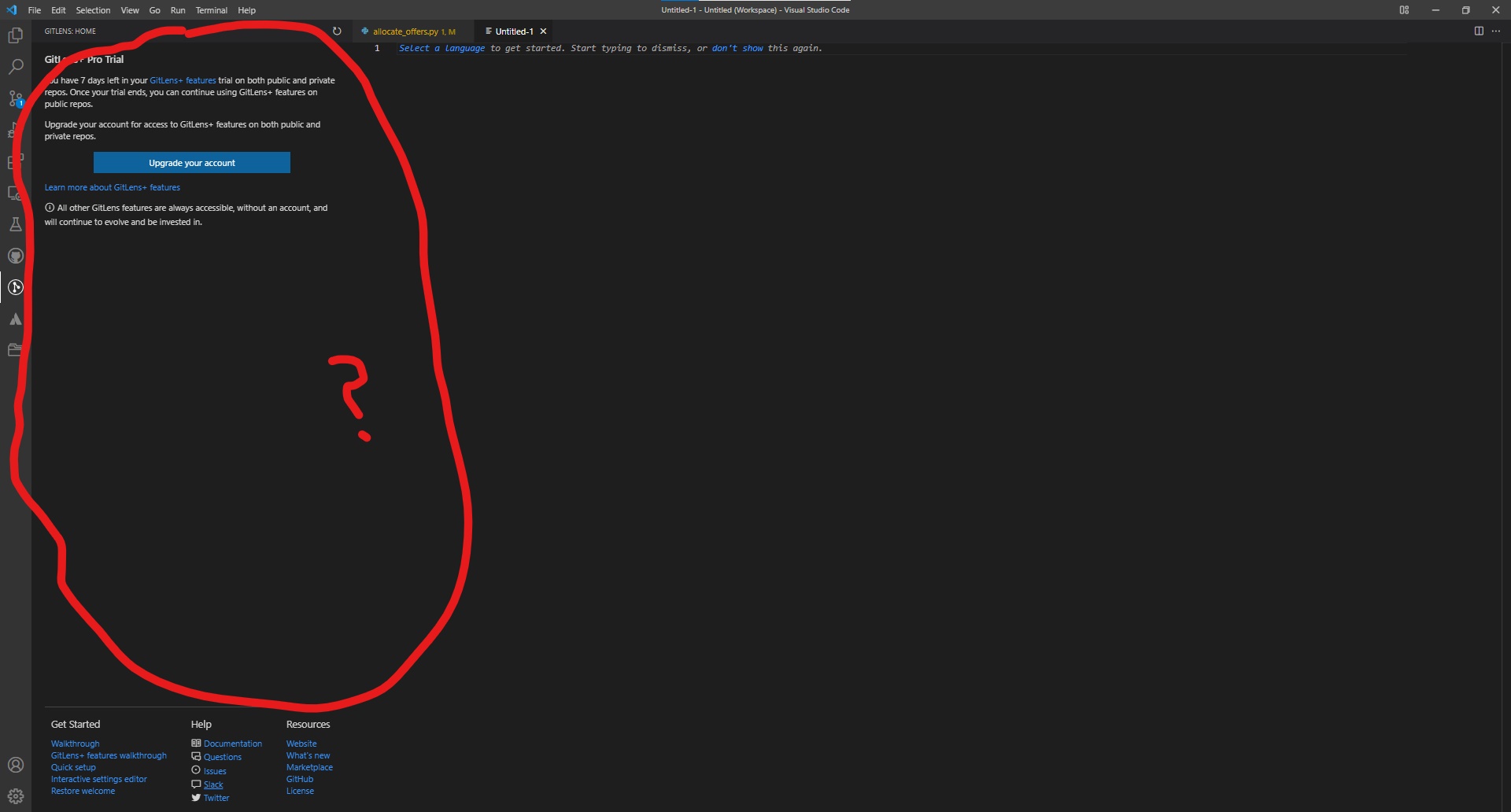The image size is (1511, 812).
Task: Open the View menu
Action: coord(130,10)
